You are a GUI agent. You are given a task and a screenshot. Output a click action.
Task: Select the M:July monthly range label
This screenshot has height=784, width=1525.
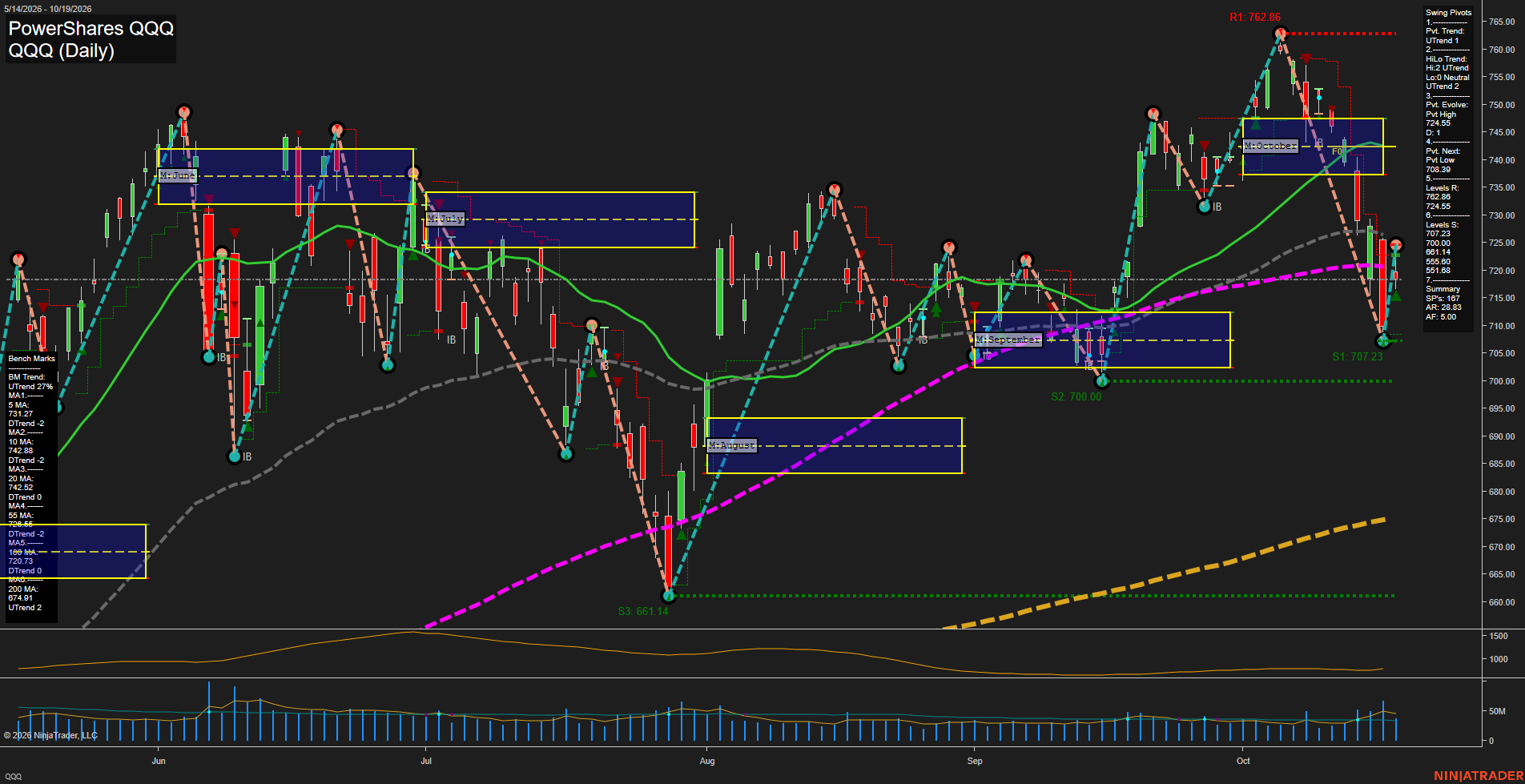coord(445,219)
